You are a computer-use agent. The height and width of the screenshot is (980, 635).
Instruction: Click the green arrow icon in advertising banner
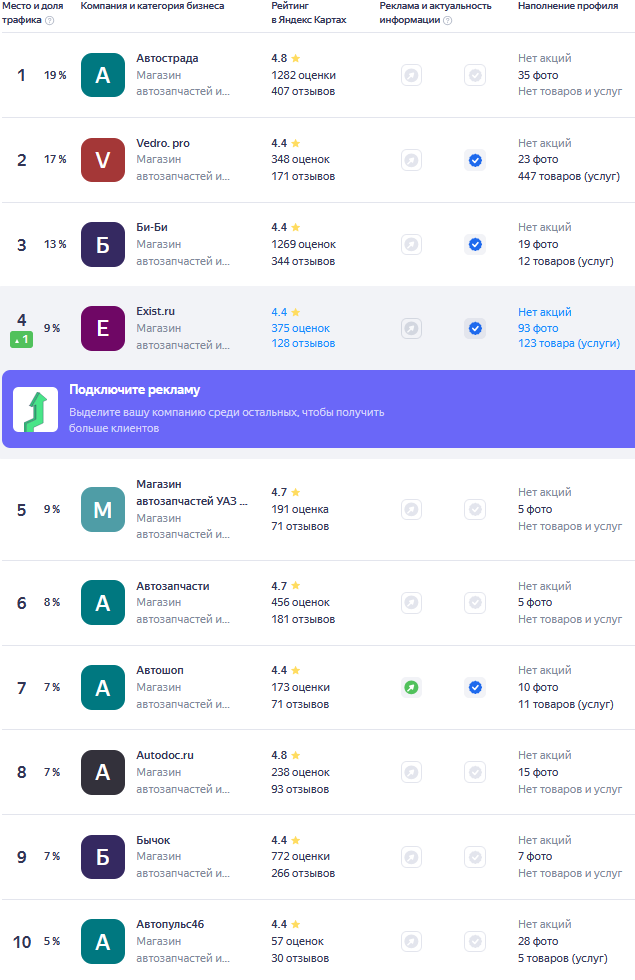click(x=35, y=409)
